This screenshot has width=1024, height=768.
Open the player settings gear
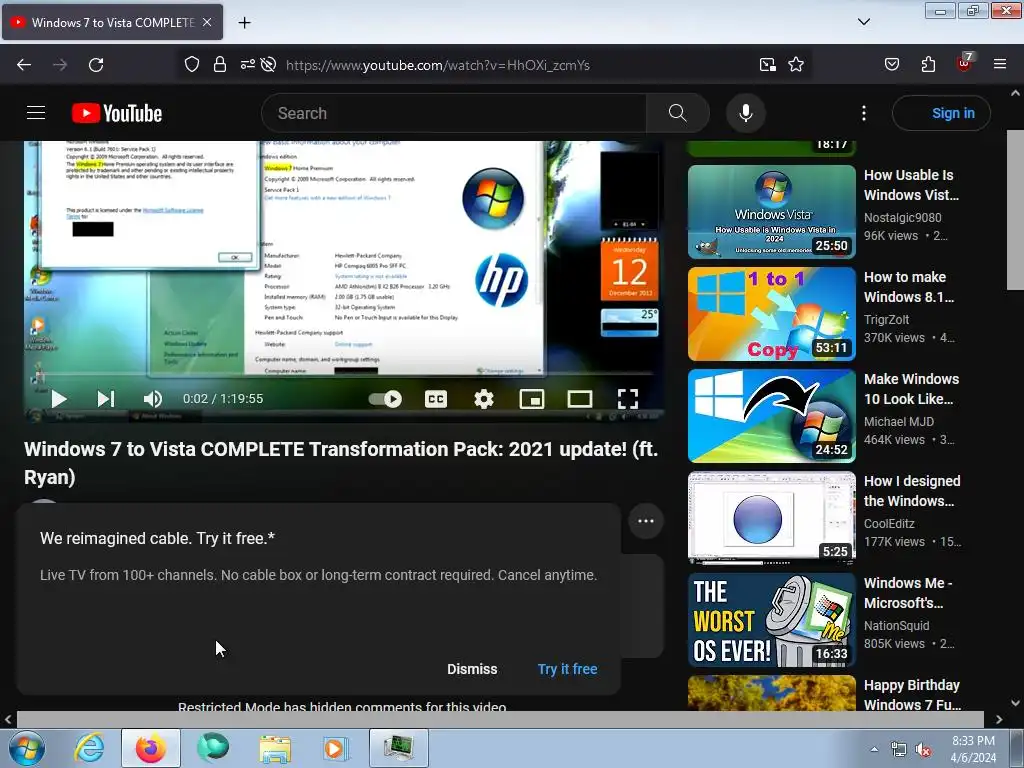(484, 399)
